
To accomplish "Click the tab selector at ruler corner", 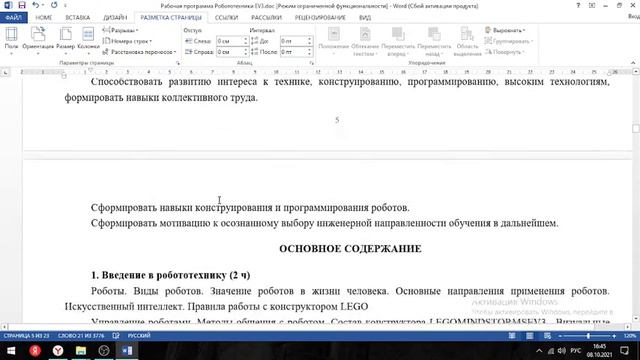I will 5,73.
